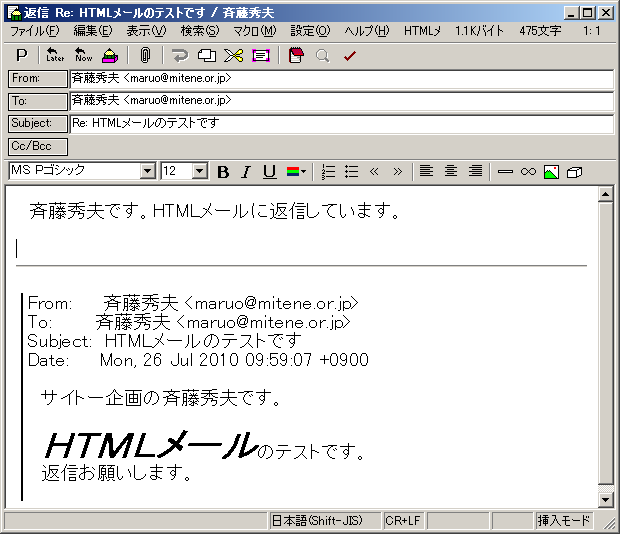Click the quoted Date line in message
The image size is (620, 534).
(x=198, y=360)
